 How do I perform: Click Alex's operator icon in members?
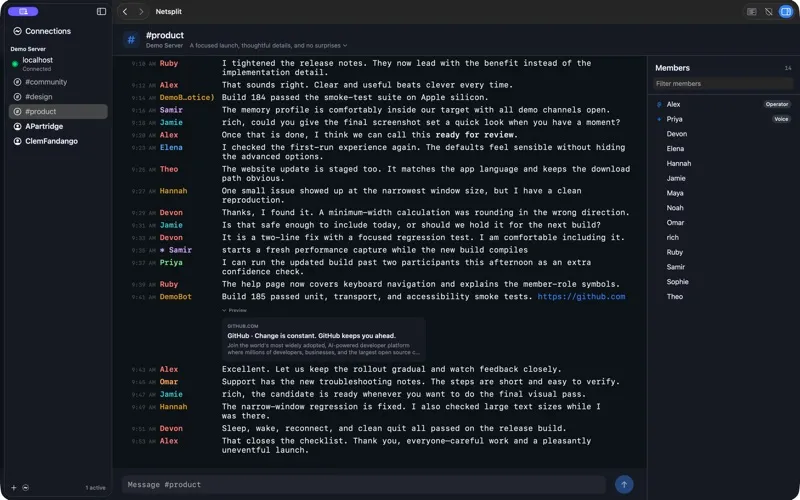[659, 104]
